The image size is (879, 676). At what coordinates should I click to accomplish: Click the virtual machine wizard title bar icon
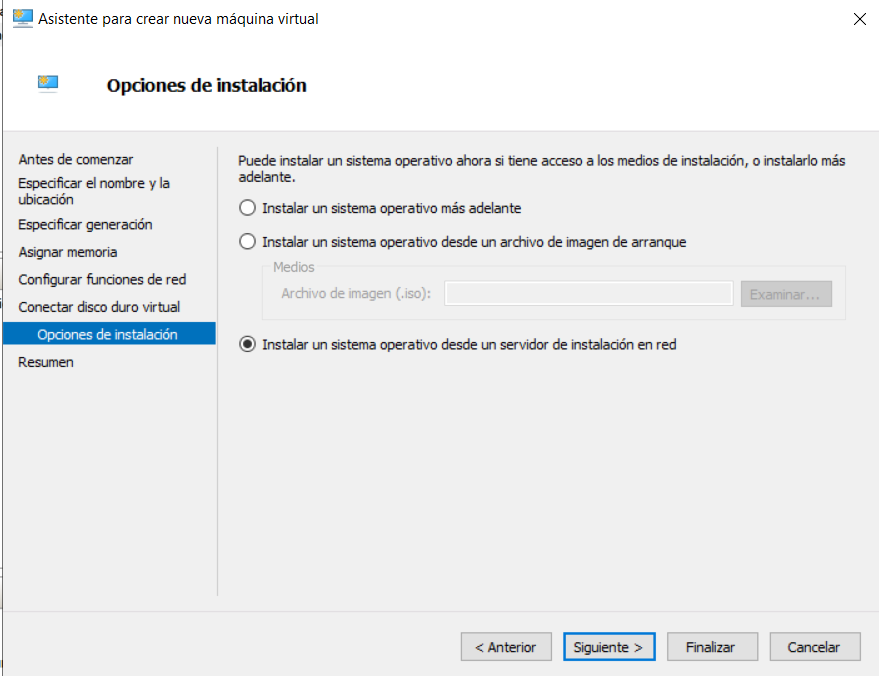click(22, 18)
